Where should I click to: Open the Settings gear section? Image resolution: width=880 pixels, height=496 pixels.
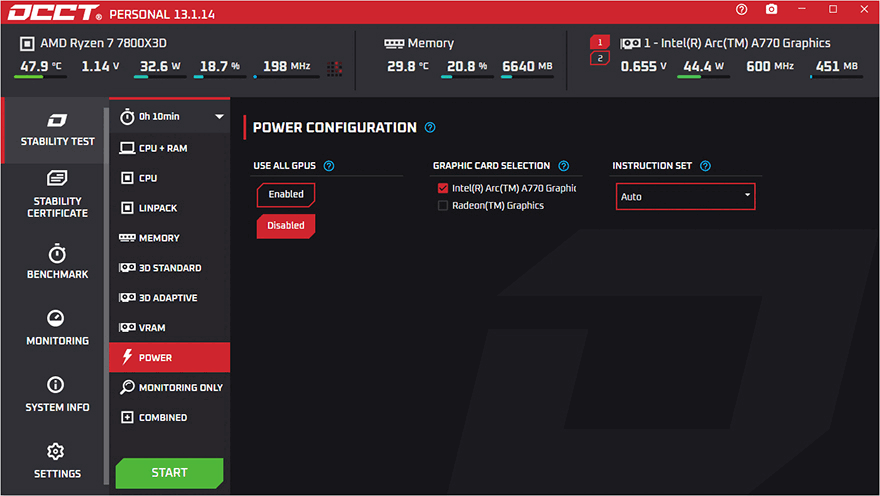pyautogui.click(x=57, y=461)
